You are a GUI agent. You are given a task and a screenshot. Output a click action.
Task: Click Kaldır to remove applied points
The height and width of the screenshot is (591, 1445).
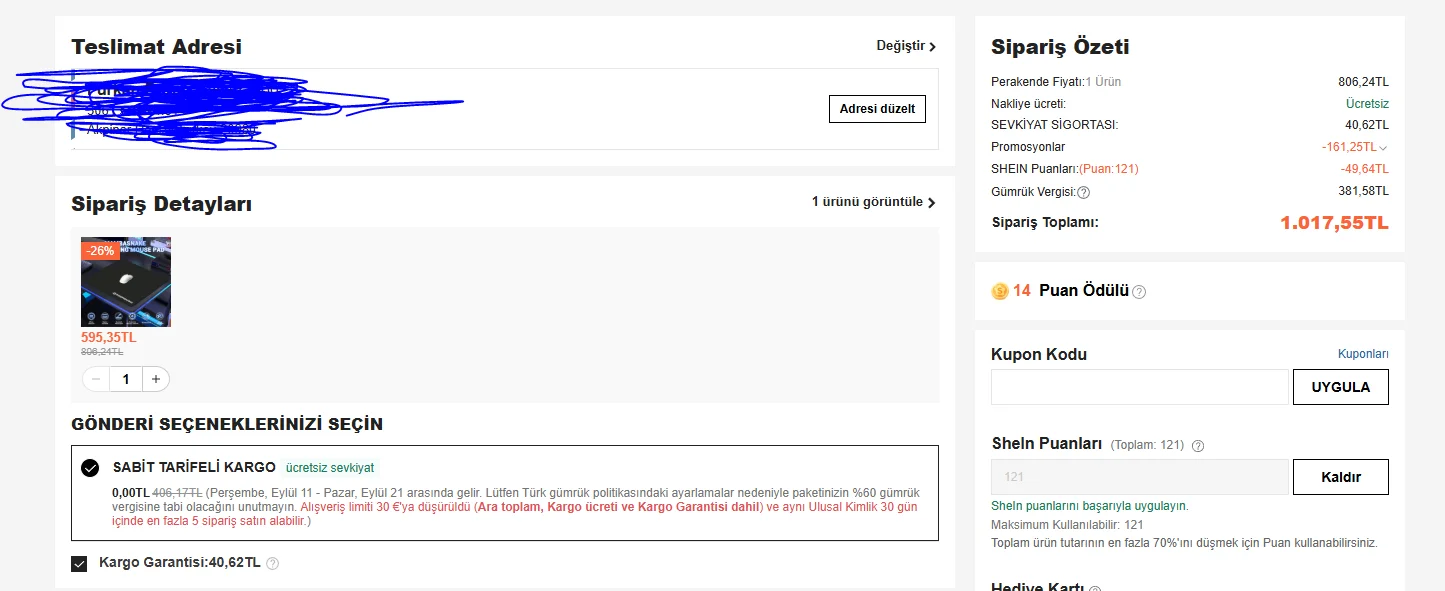(1341, 477)
